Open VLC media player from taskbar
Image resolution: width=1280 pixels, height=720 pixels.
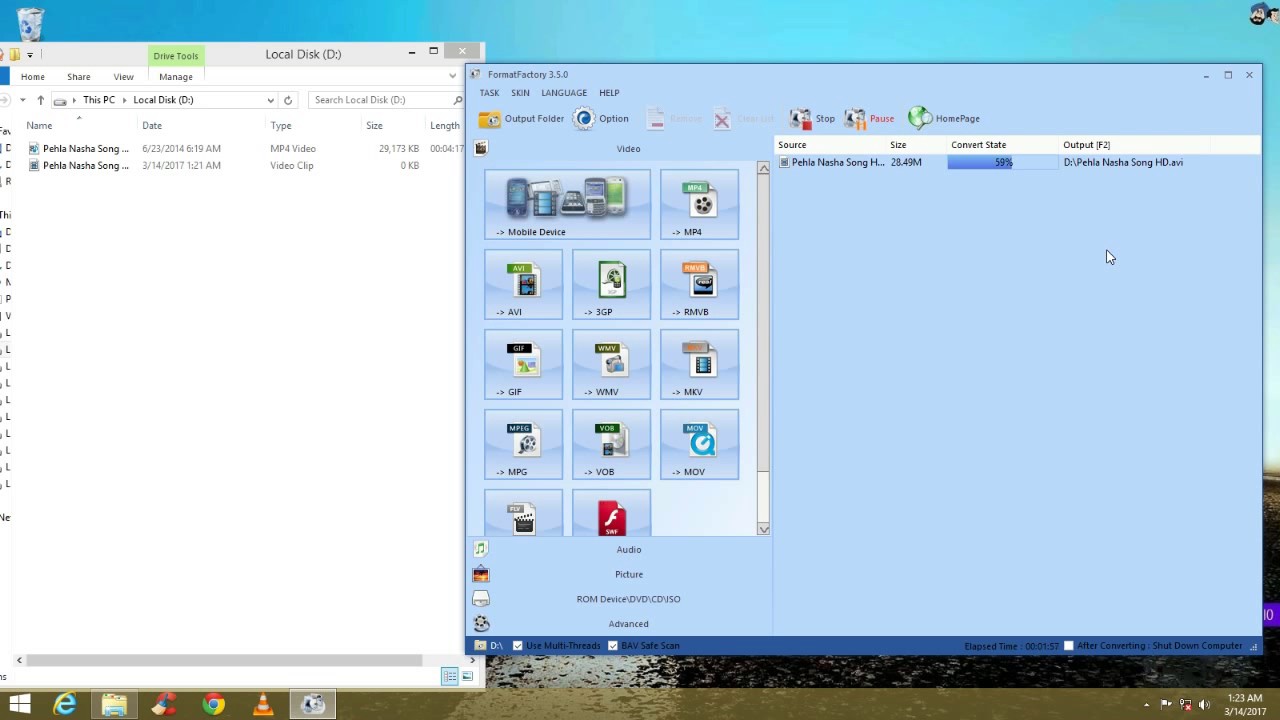pos(263,704)
